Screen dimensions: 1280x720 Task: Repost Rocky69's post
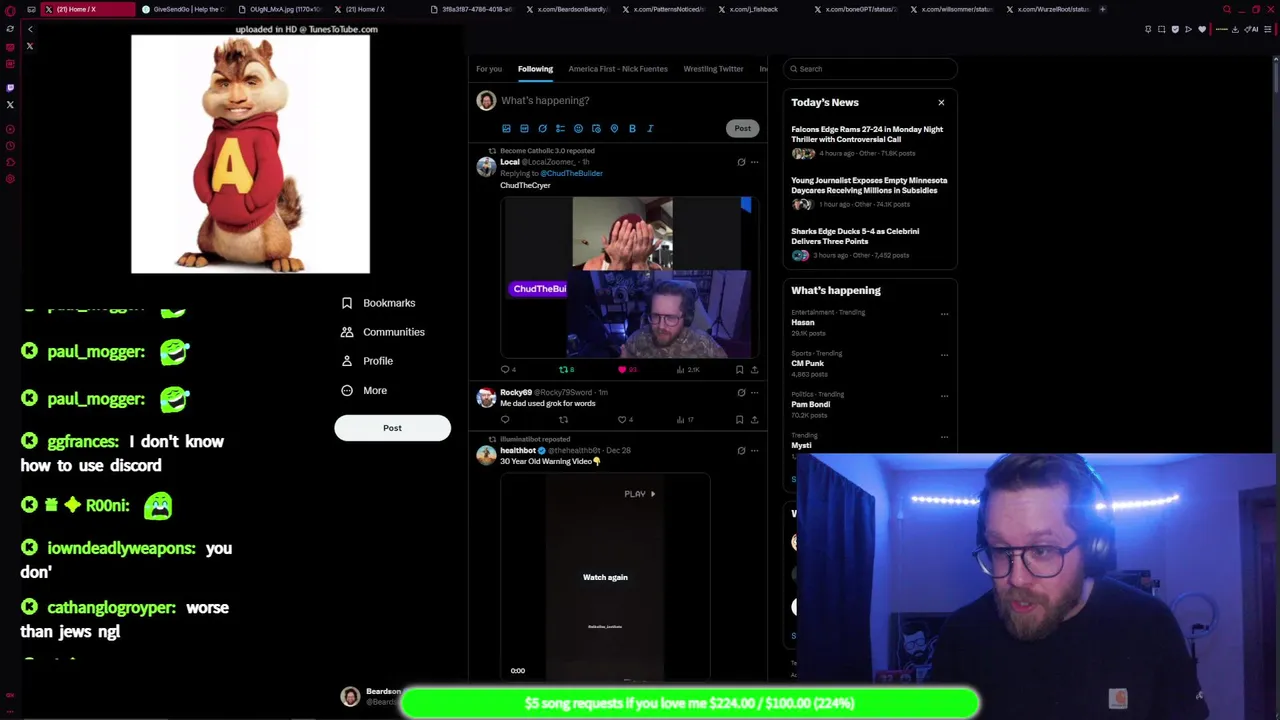pyautogui.click(x=563, y=420)
